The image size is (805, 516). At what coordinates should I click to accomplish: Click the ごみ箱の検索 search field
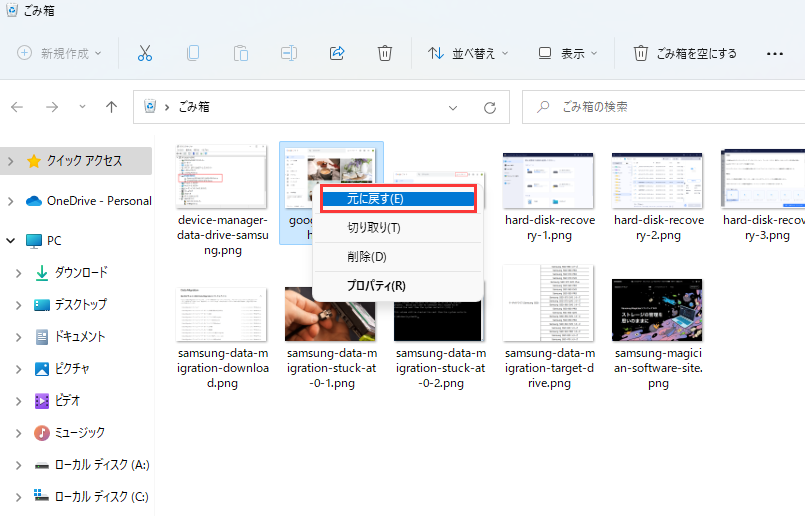[660, 107]
